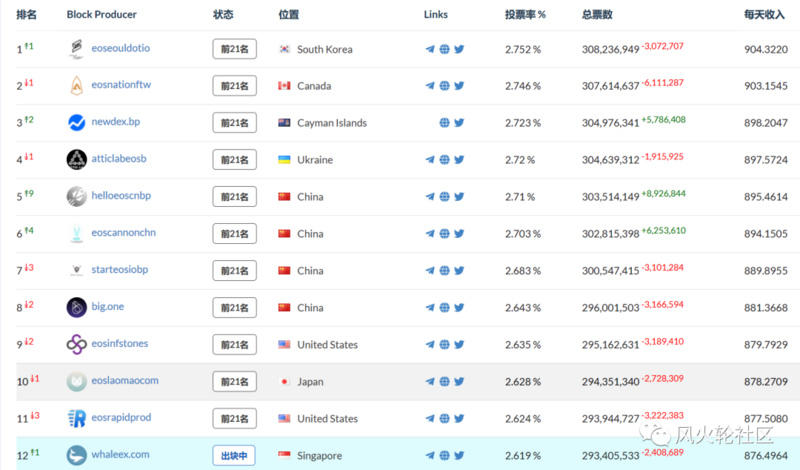Click the 前21名 badge for eoseouldotio

[235, 49]
